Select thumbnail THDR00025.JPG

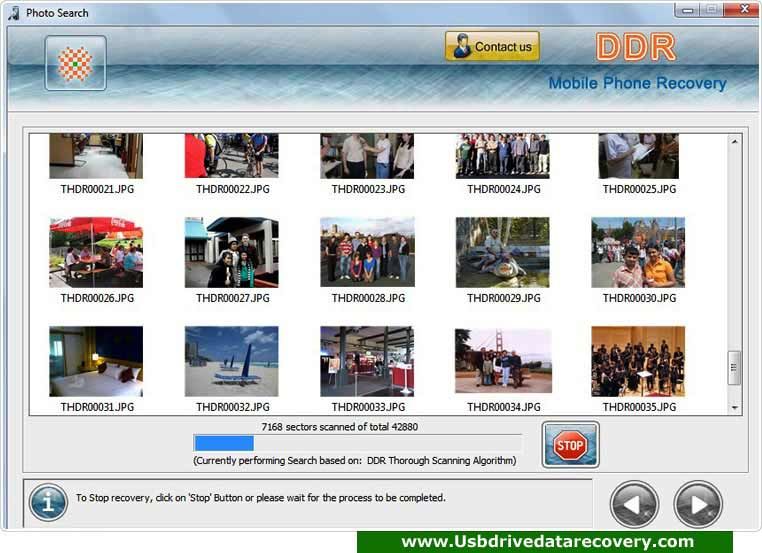(639, 156)
